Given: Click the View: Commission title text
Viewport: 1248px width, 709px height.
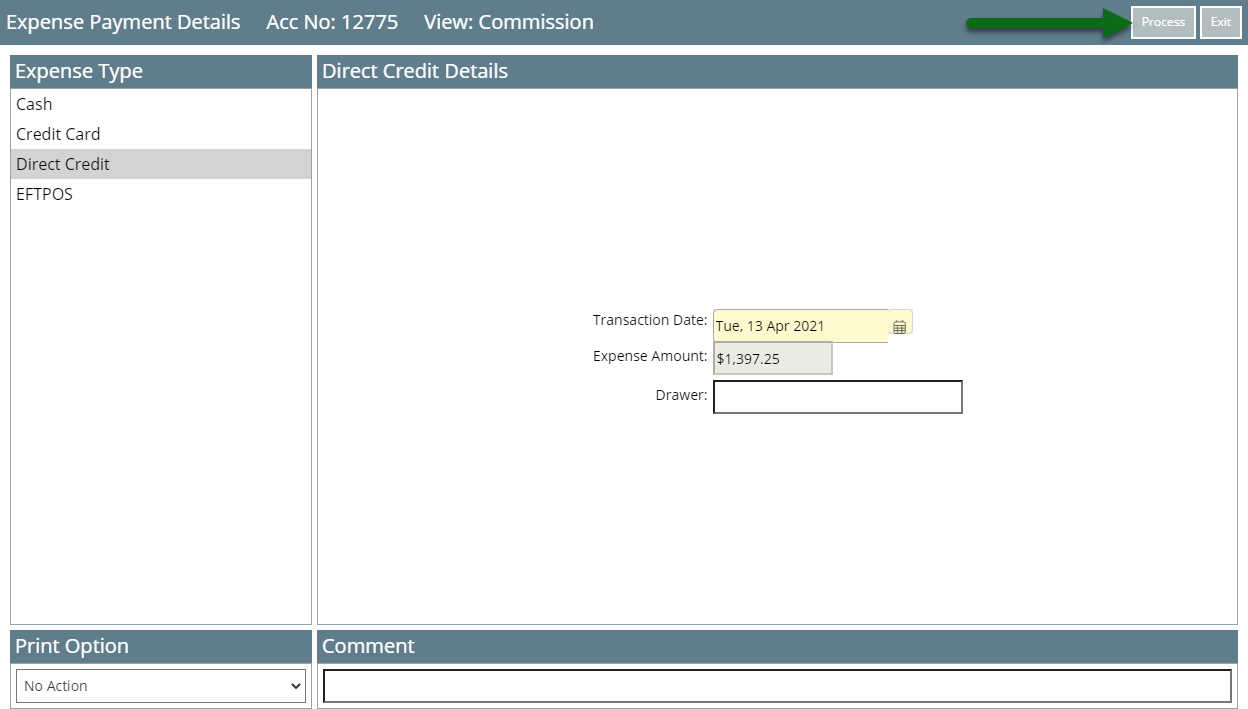Looking at the screenshot, I should pos(508,22).
